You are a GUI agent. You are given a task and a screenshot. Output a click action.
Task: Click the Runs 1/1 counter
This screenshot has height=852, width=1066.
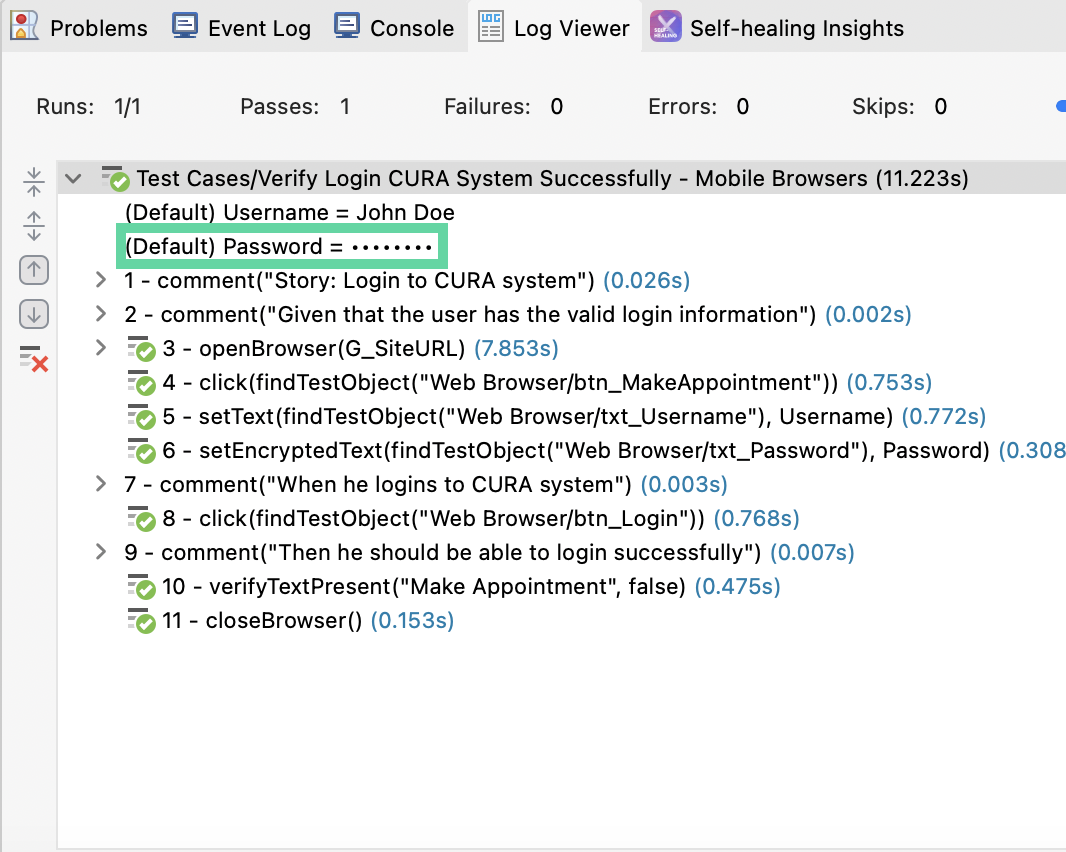point(88,107)
